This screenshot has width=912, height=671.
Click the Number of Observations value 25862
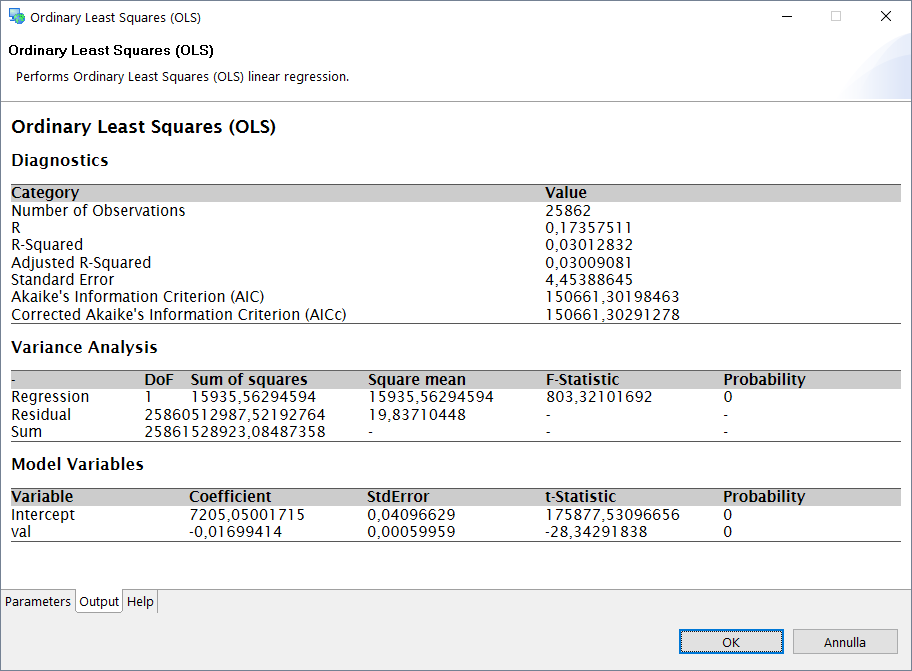click(x=568, y=211)
